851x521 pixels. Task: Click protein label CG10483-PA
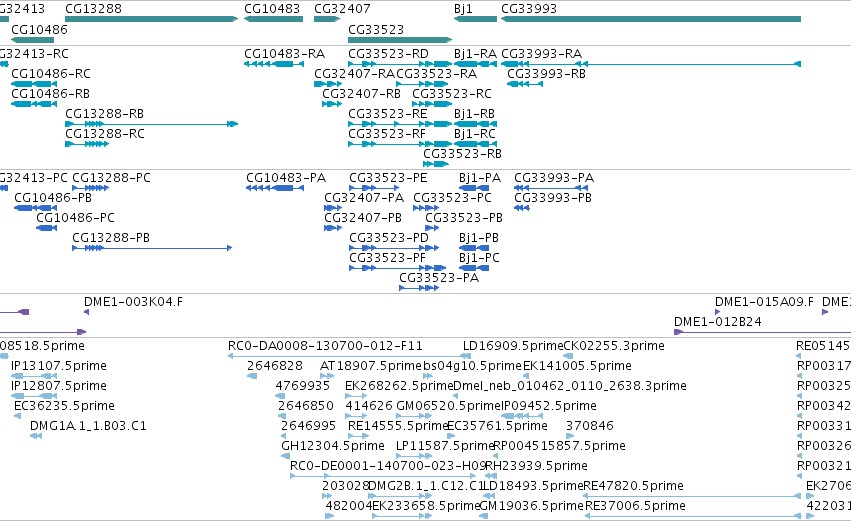click(x=286, y=178)
